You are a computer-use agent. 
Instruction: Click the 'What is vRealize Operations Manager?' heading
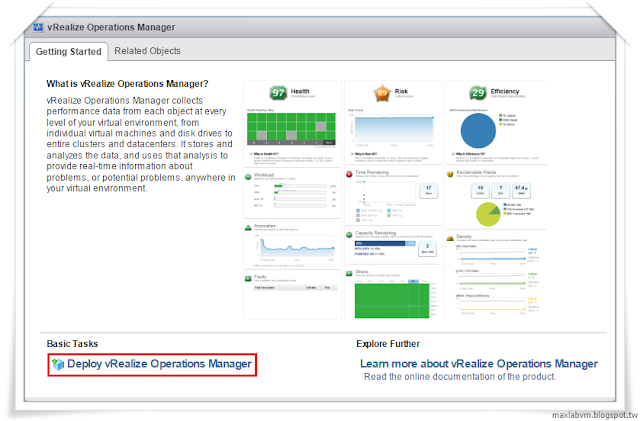point(127,84)
